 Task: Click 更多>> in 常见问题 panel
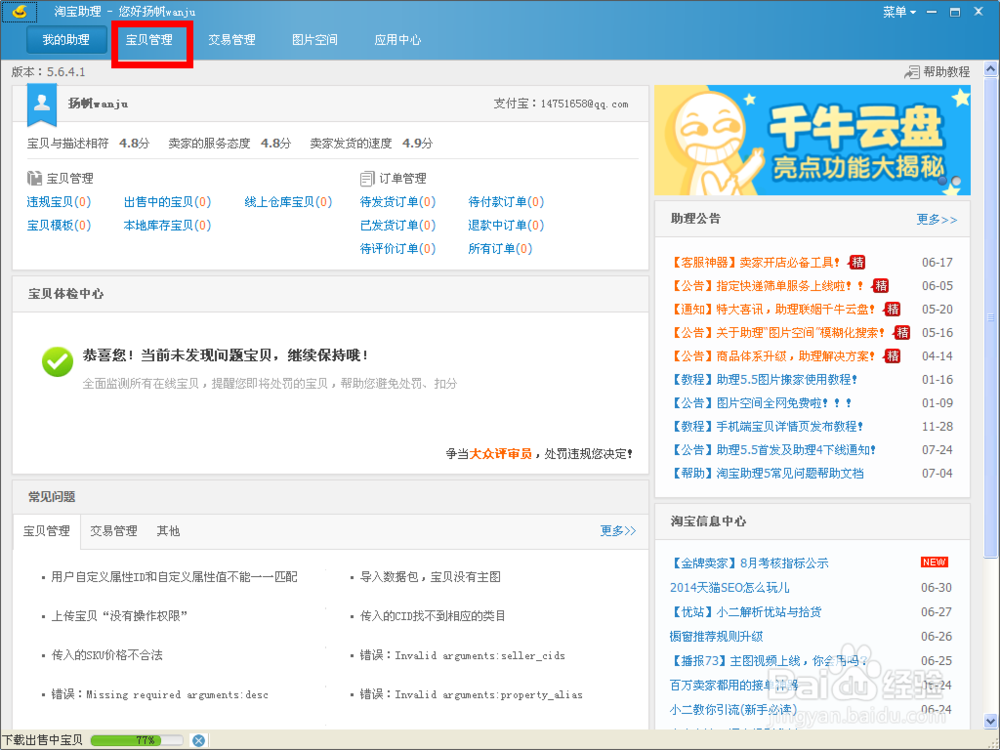618,531
